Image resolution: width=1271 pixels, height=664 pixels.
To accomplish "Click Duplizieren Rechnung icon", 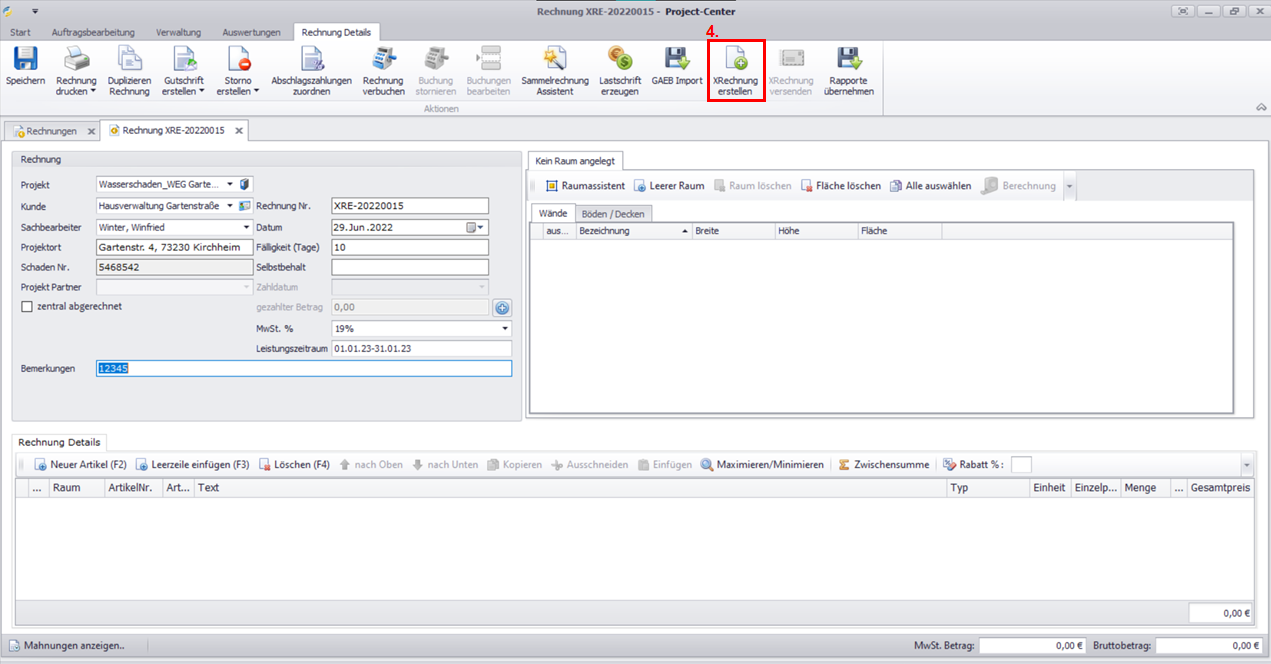I will [x=129, y=60].
